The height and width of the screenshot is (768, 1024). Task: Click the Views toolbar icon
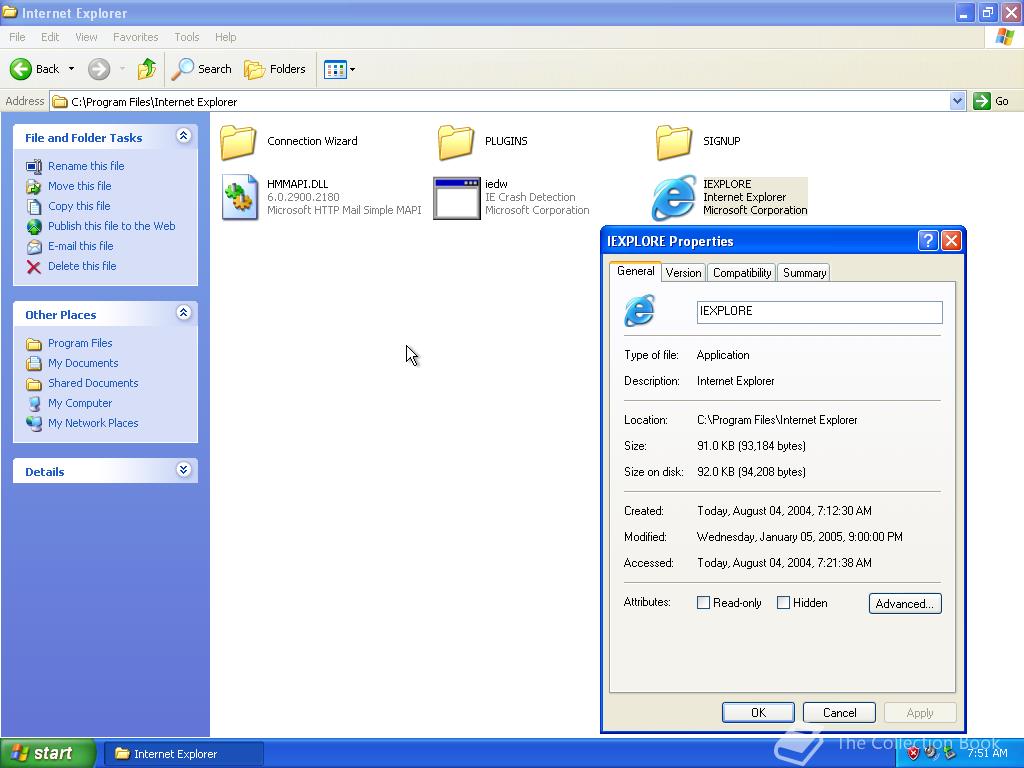(x=335, y=69)
